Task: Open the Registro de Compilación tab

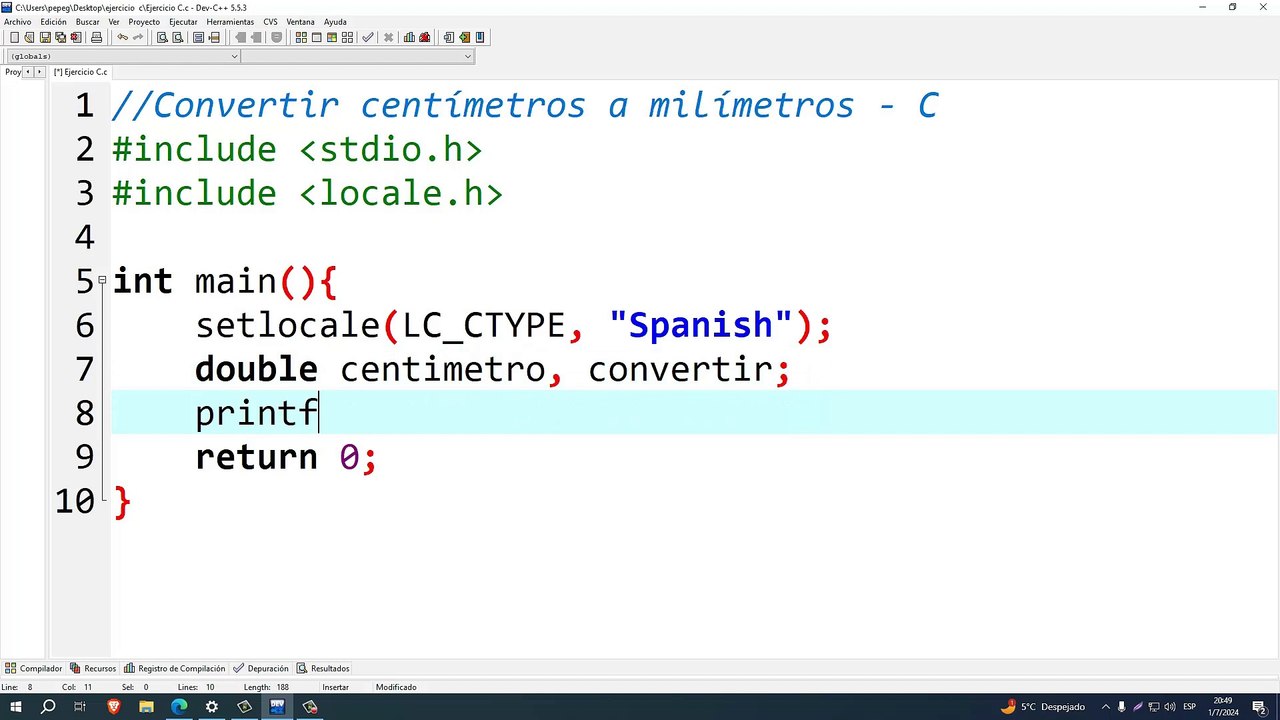Action: [175, 668]
